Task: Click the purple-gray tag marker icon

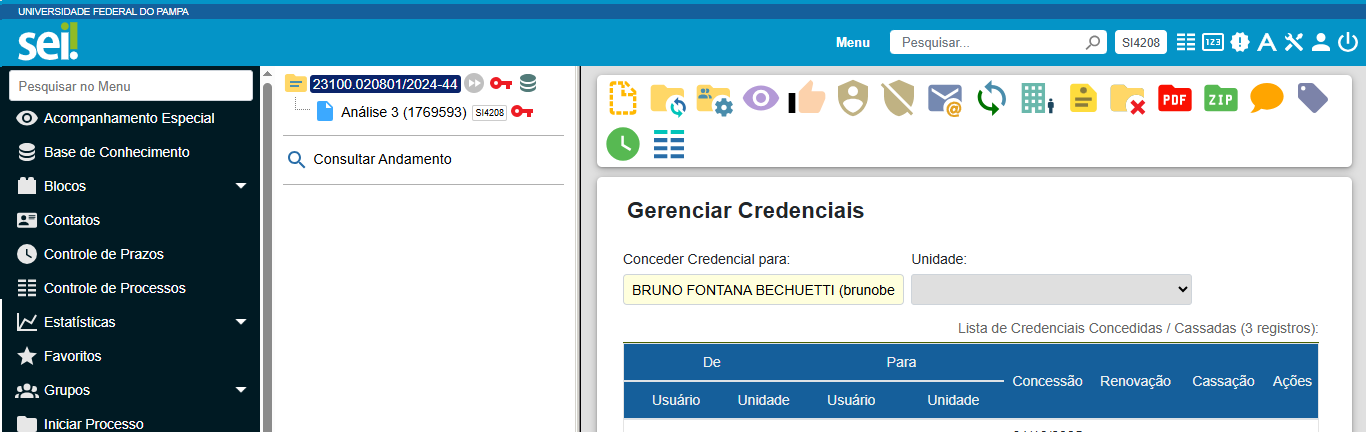Action: 1312,97
